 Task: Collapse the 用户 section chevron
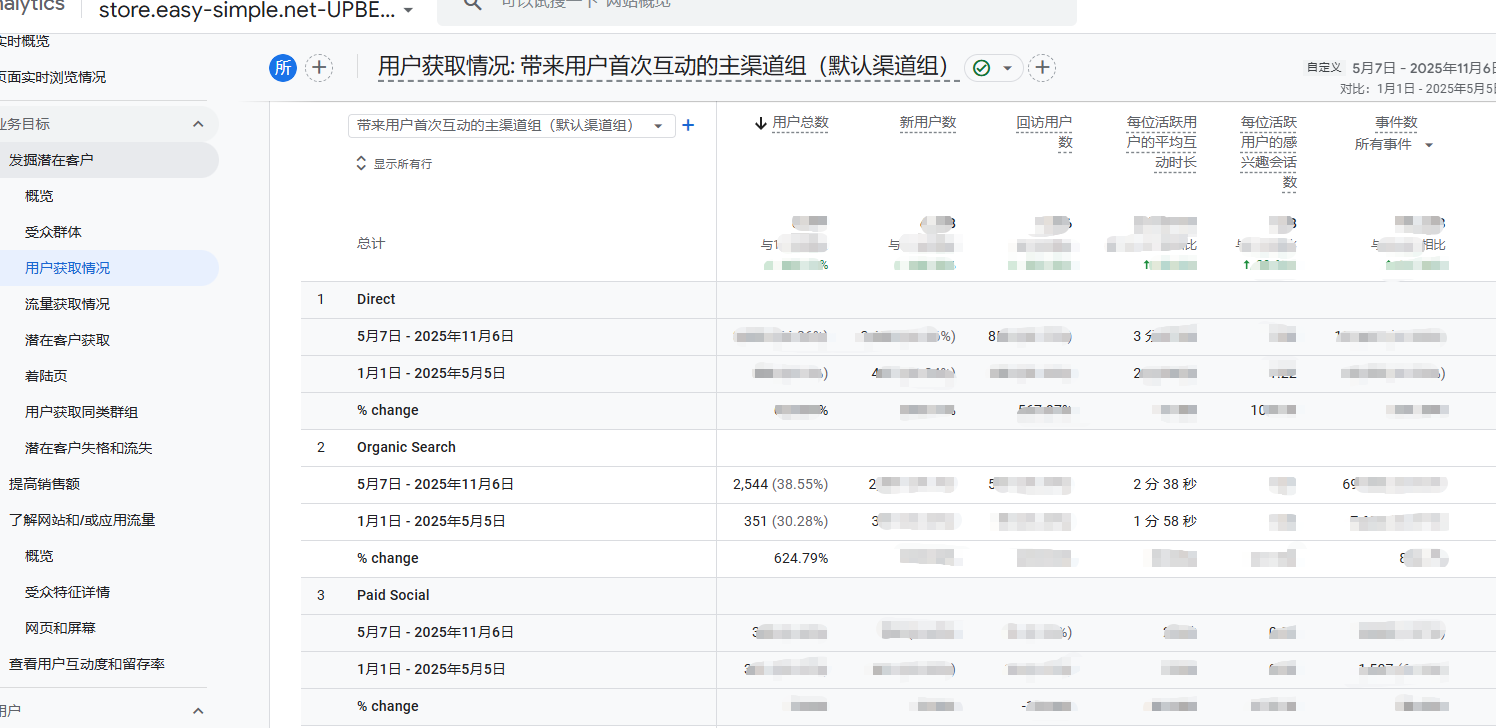198,711
